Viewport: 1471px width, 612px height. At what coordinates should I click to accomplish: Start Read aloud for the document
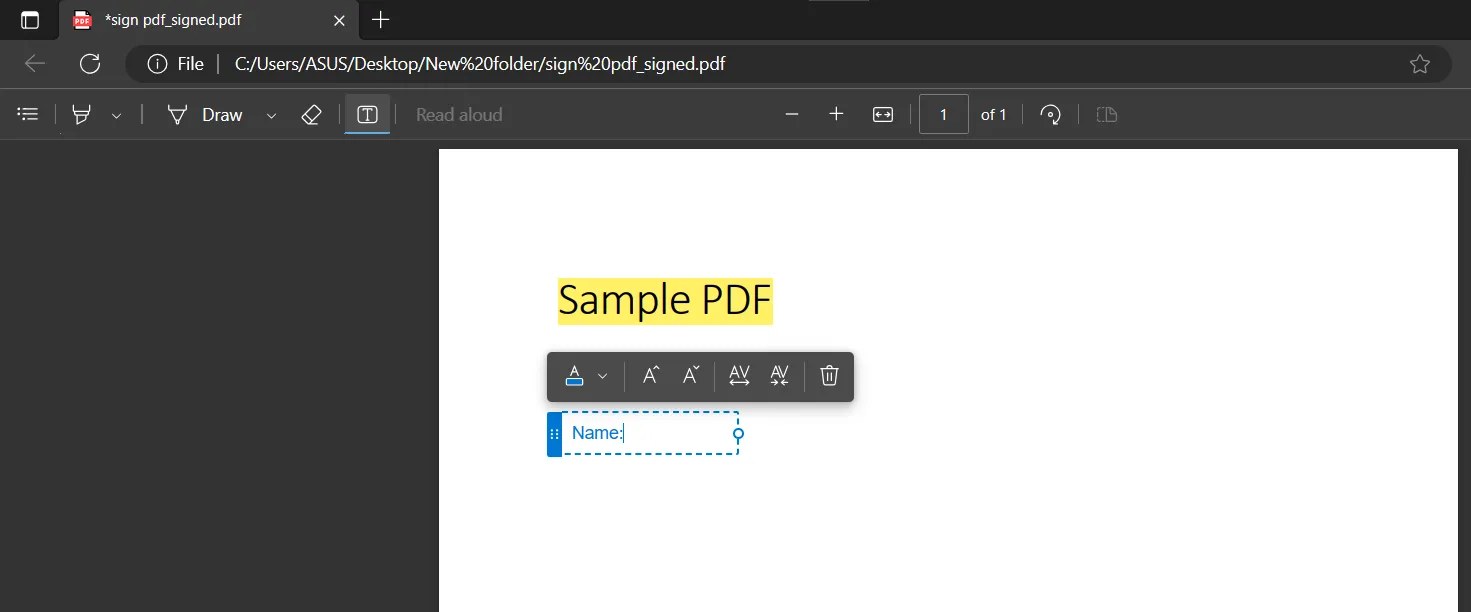tap(458, 114)
